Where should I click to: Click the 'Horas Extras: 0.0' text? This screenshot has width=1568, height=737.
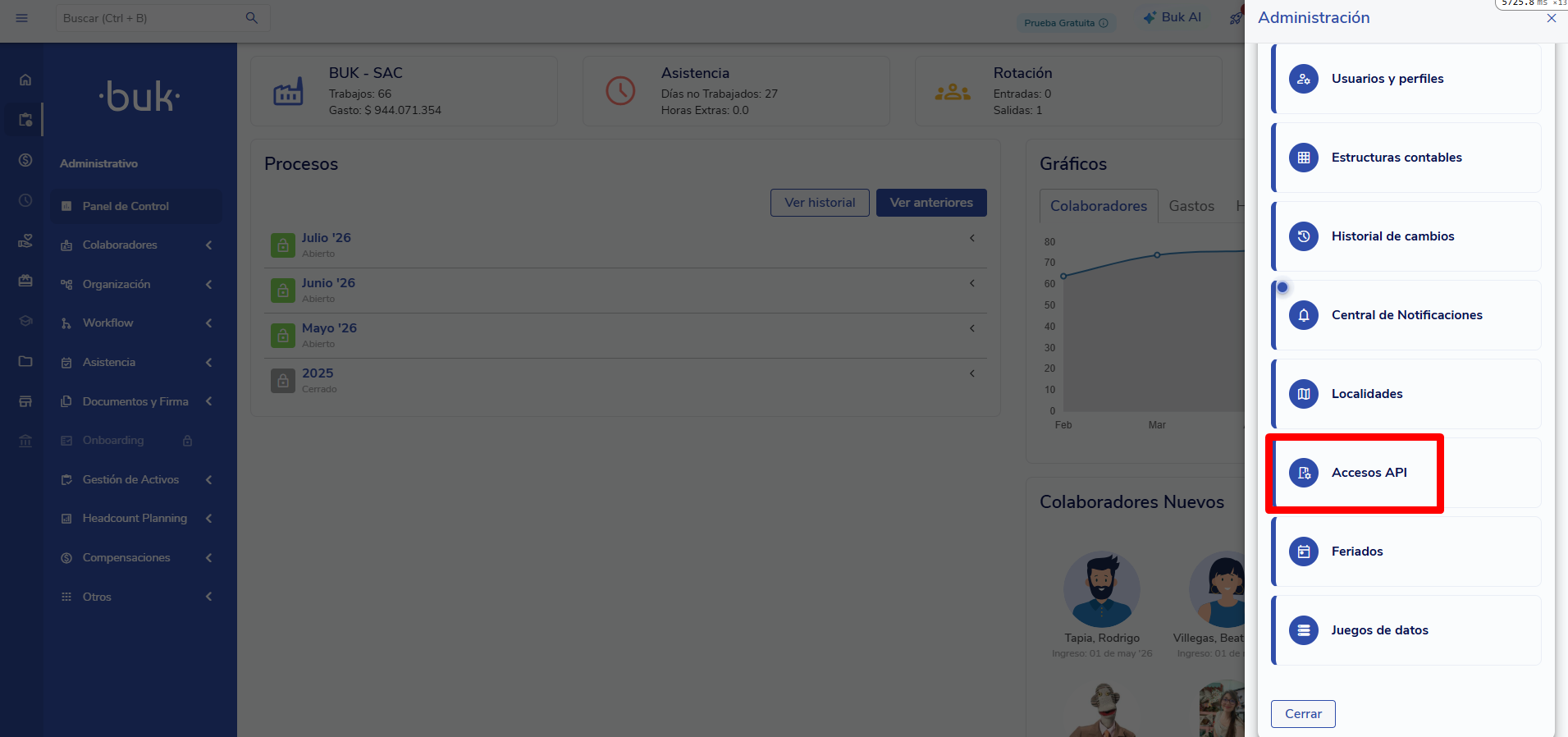pos(705,110)
